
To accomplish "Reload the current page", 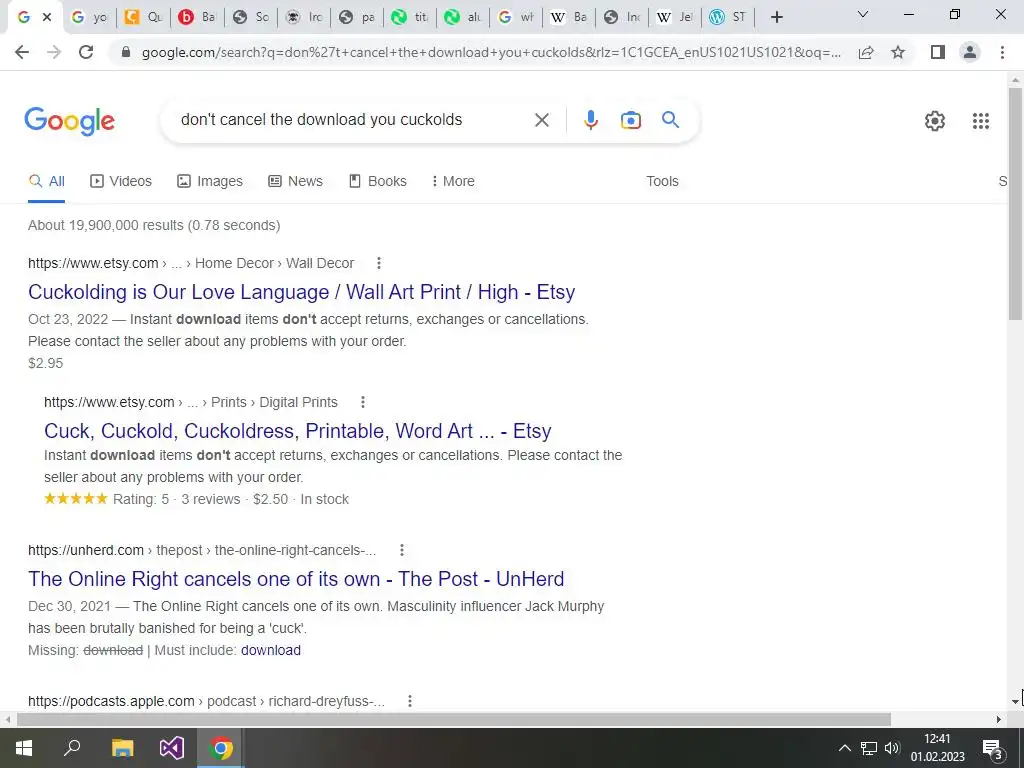I will click(86, 52).
